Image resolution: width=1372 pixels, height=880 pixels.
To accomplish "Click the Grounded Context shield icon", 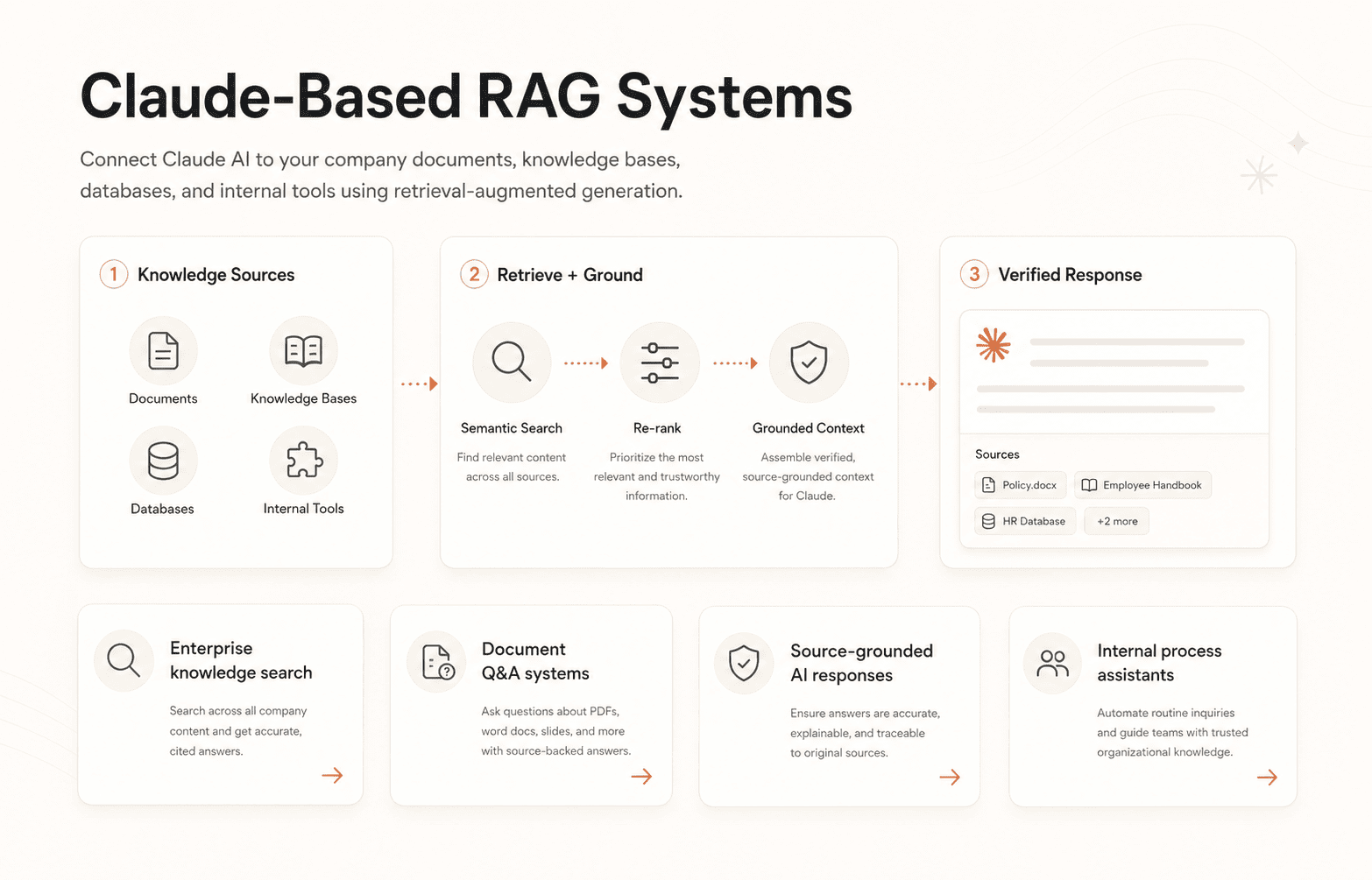I will pos(809,362).
